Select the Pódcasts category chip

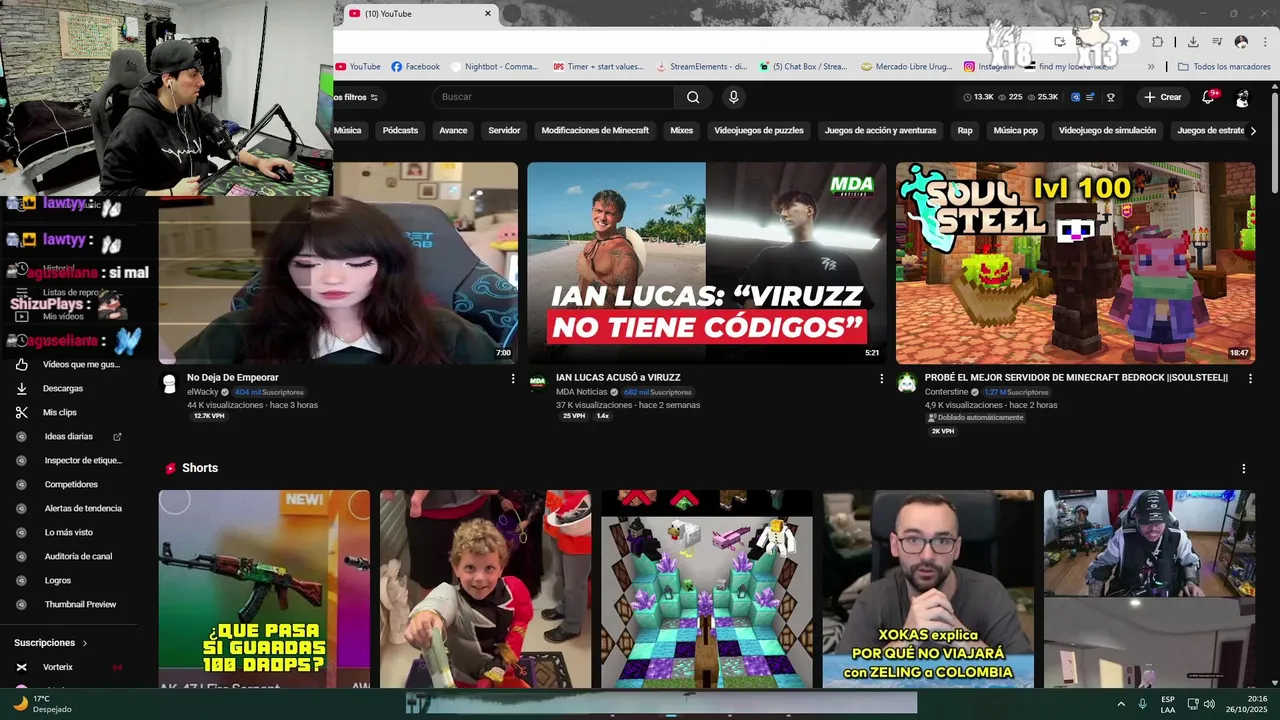[x=400, y=130]
